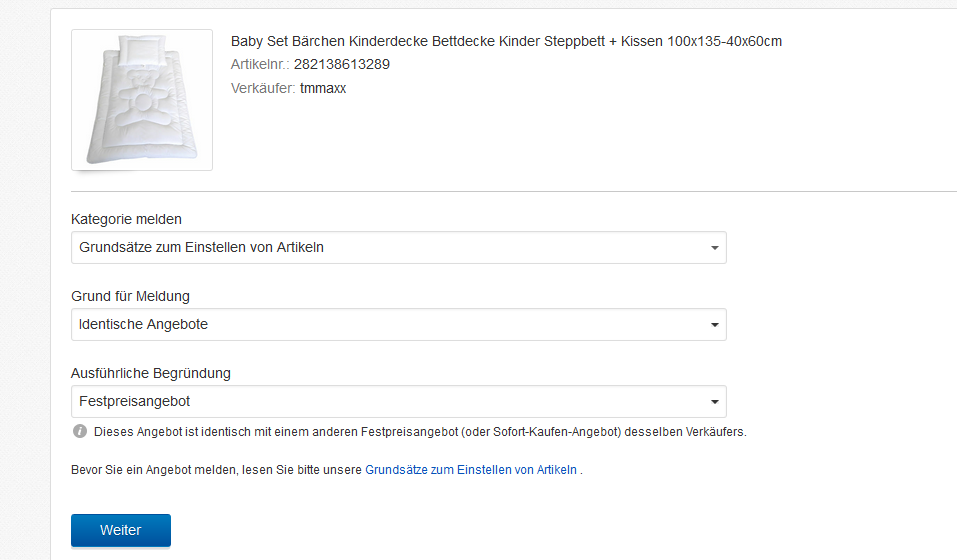Click the arrow next to Identische Angebote
The height and width of the screenshot is (560, 957).
714,325
